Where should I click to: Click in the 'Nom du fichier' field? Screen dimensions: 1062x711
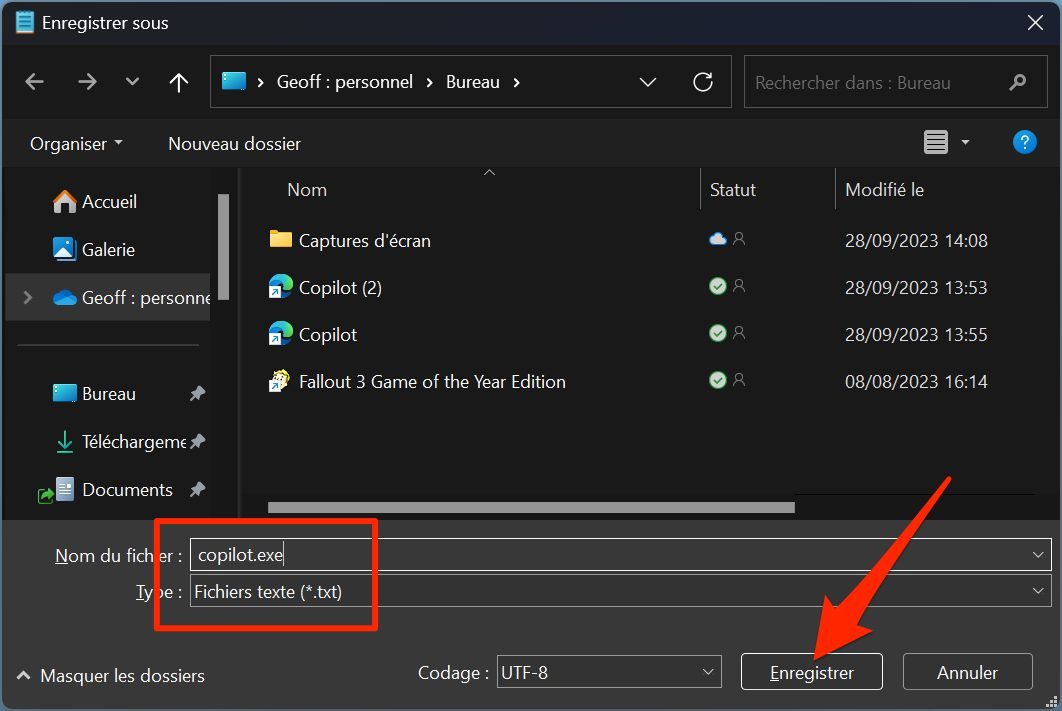coord(620,555)
